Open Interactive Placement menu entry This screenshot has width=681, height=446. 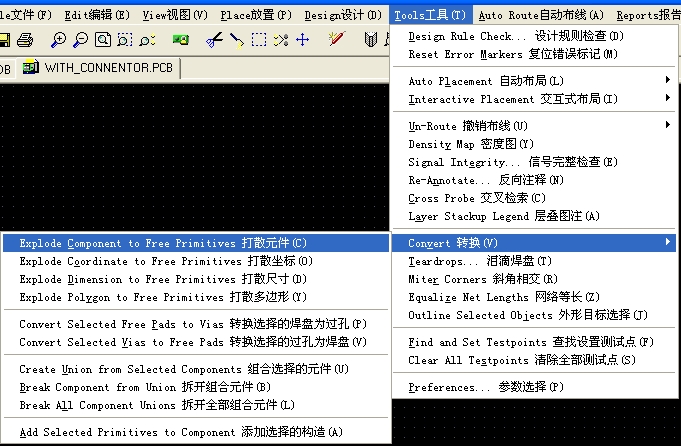[534, 99]
